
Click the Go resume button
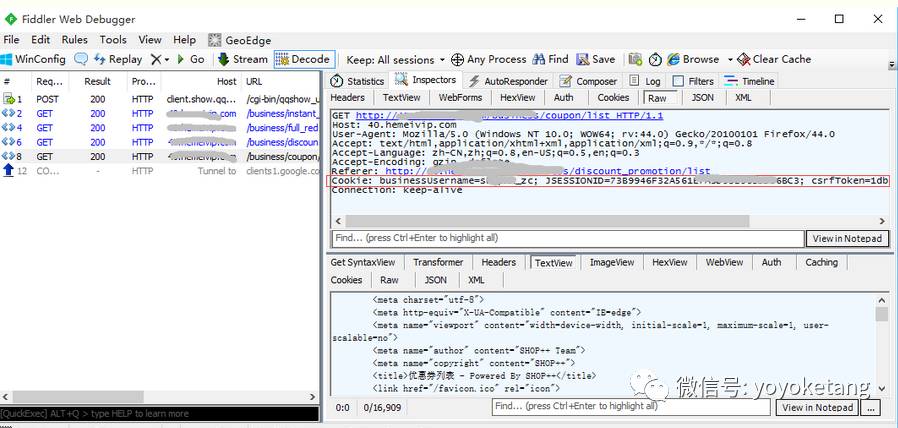click(191, 59)
